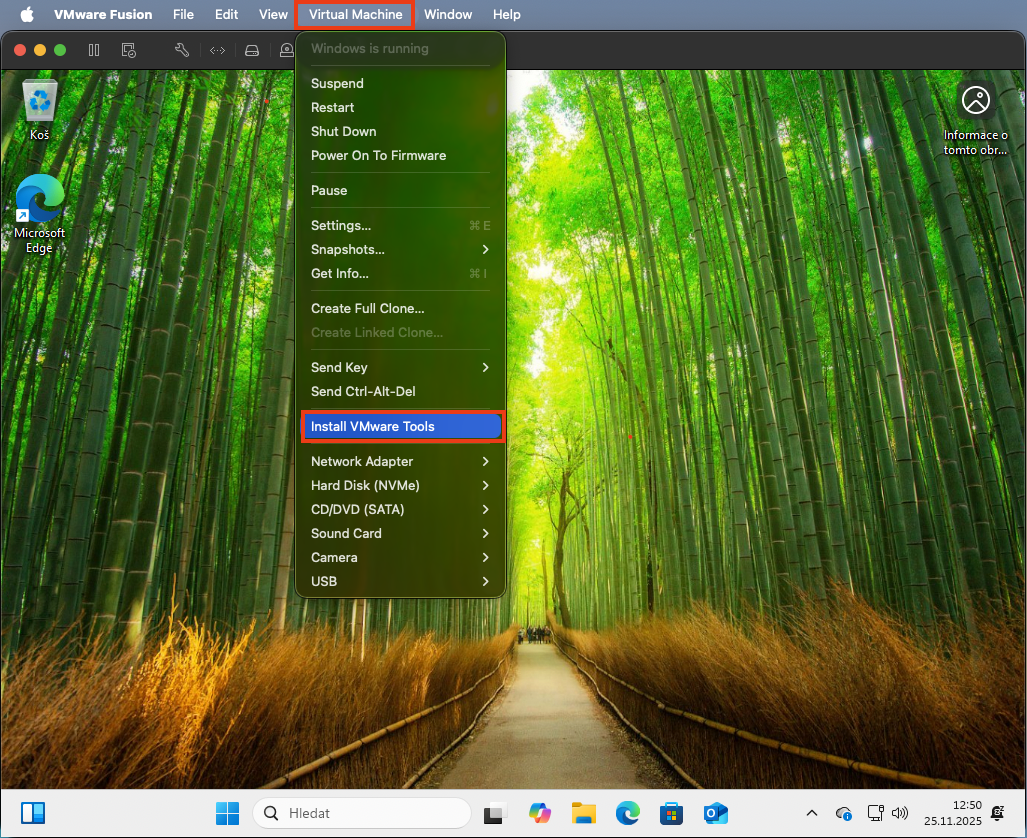This screenshot has height=838, width=1027.
Task: Expand the Network Adapter submenu
Action: pos(400,461)
